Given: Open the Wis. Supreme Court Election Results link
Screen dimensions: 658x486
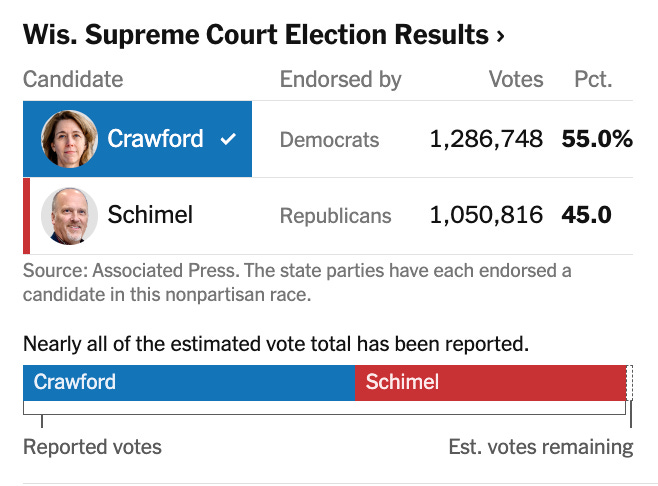Looking at the screenshot, I should click(x=255, y=36).
